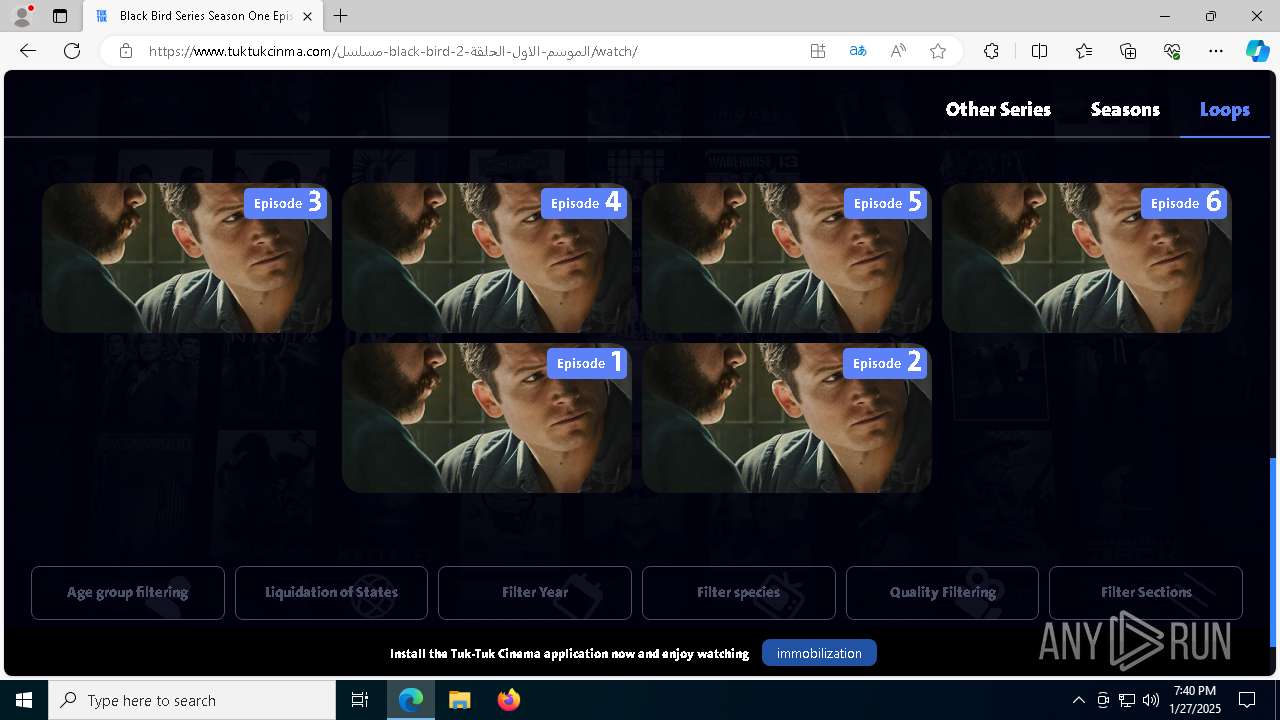Click the taskbar search box
The image size is (1280, 720).
click(x=192, y=700)
